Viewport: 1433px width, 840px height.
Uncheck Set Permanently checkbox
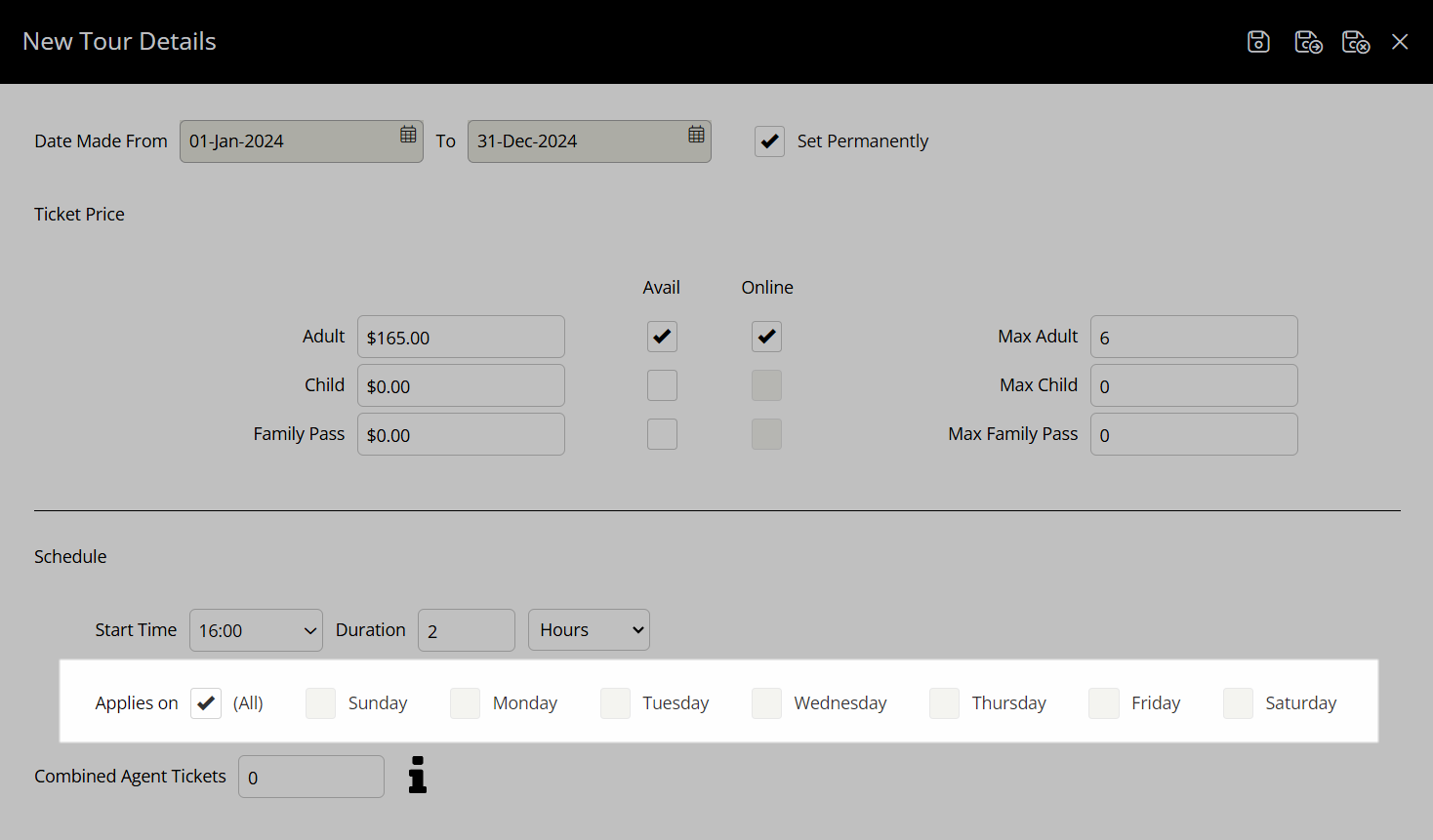[769, 141]
